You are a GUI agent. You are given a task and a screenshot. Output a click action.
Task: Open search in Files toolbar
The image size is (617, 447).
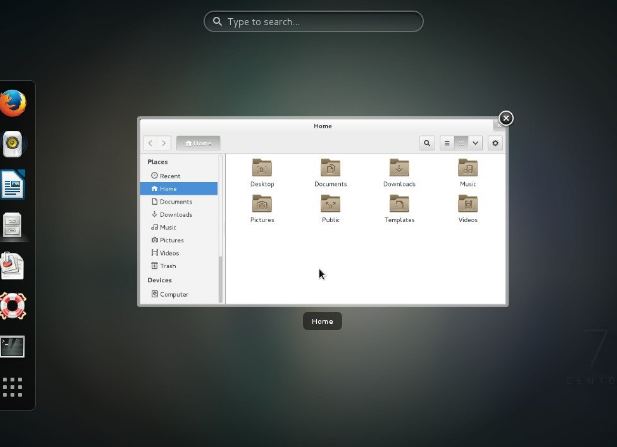(427, 143)
